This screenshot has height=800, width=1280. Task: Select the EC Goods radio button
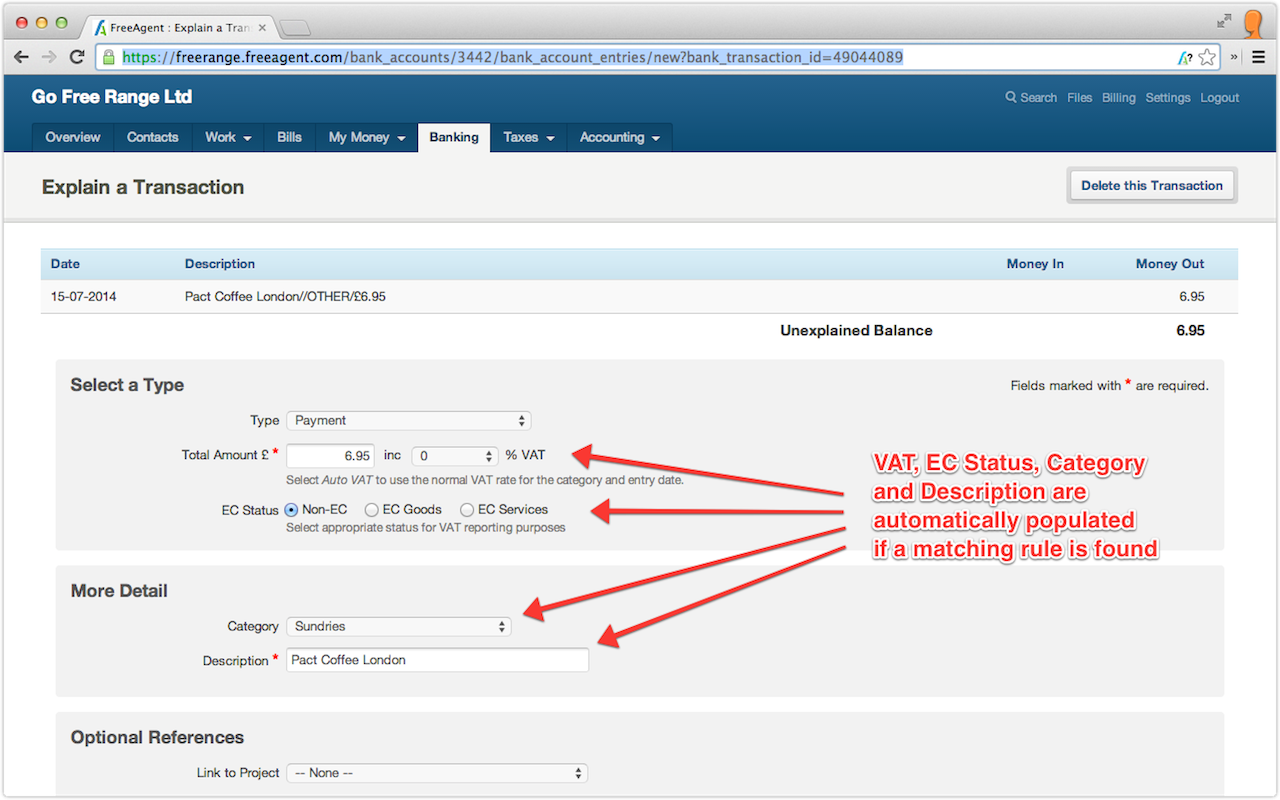tap(372, 509)
